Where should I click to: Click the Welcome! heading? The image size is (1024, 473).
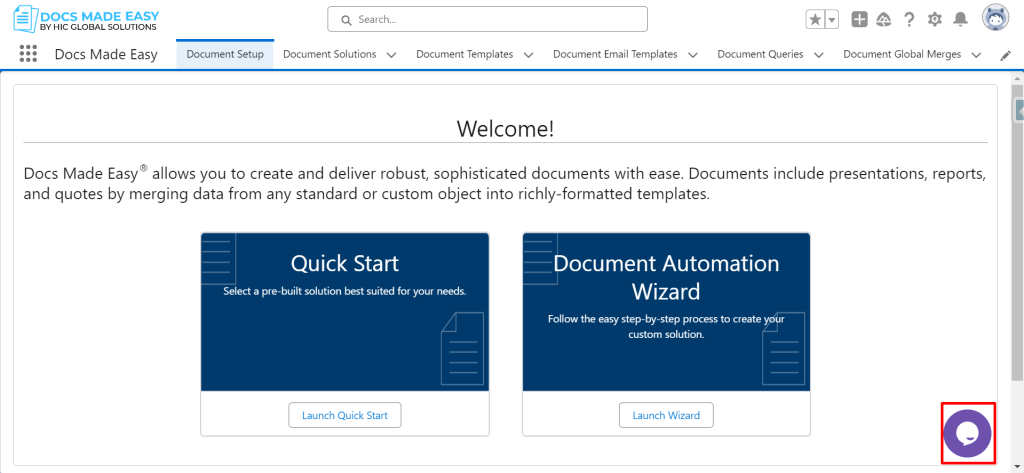point(505,128)
